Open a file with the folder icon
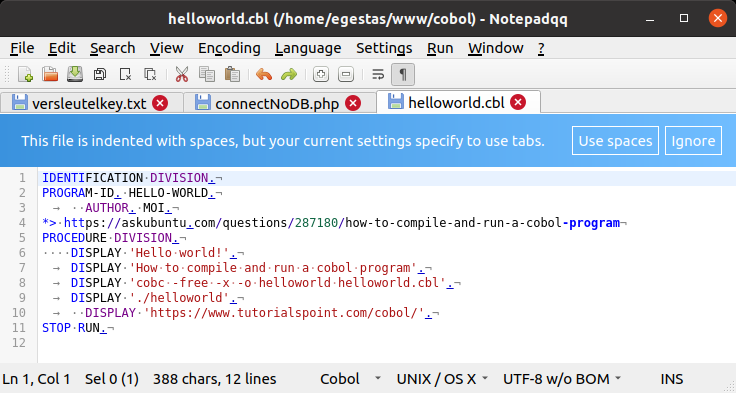The height and width of the screenshot is (393, 736). click(x=50, y=74)
